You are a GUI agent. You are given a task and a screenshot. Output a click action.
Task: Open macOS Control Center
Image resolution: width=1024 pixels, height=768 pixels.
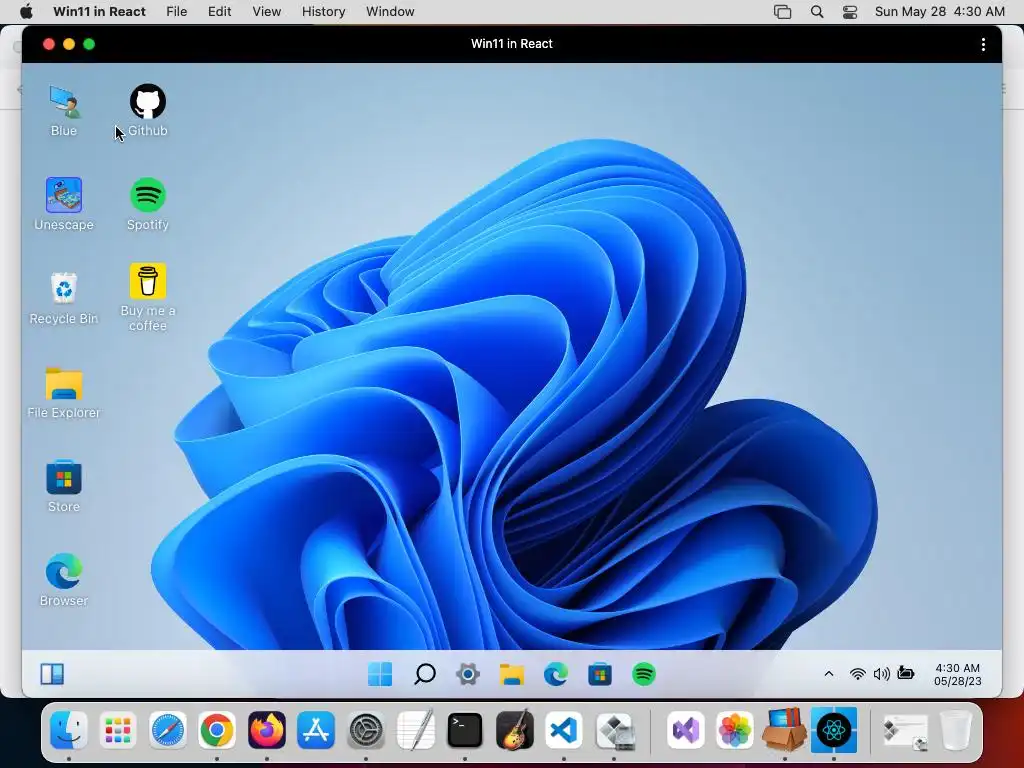850,12
